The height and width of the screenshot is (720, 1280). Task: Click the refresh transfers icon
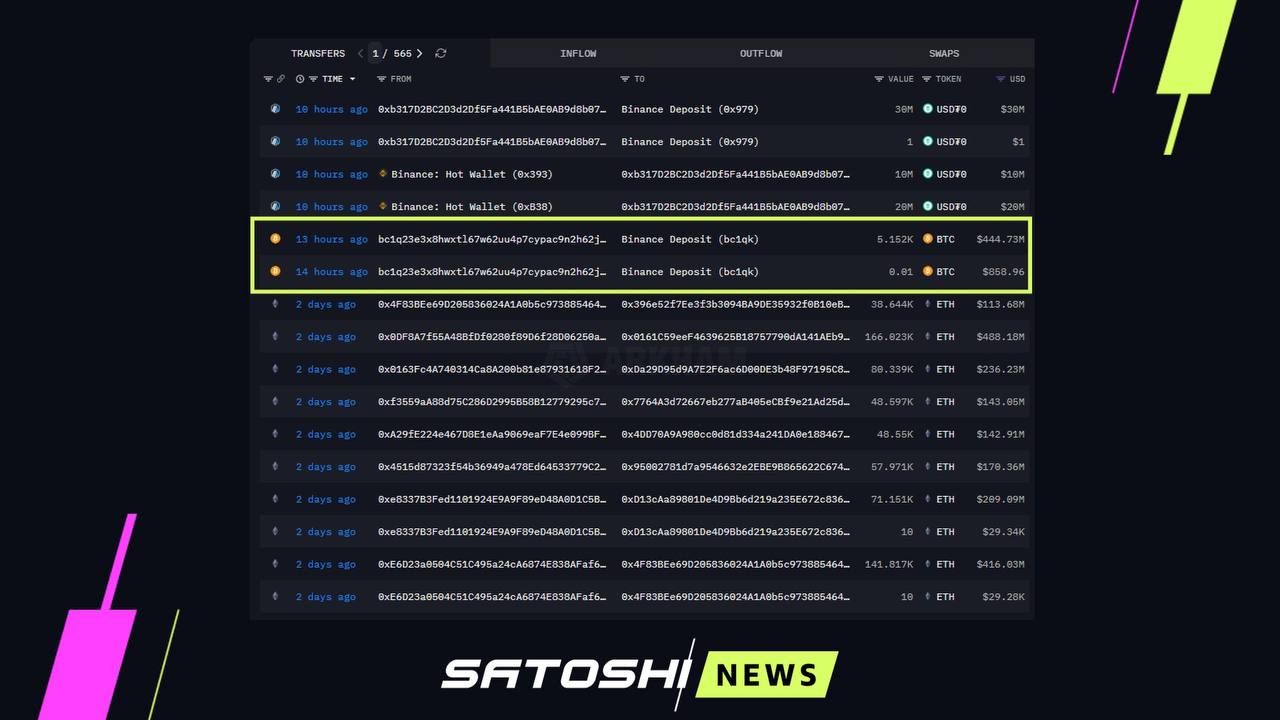click(x=440, y=54)
